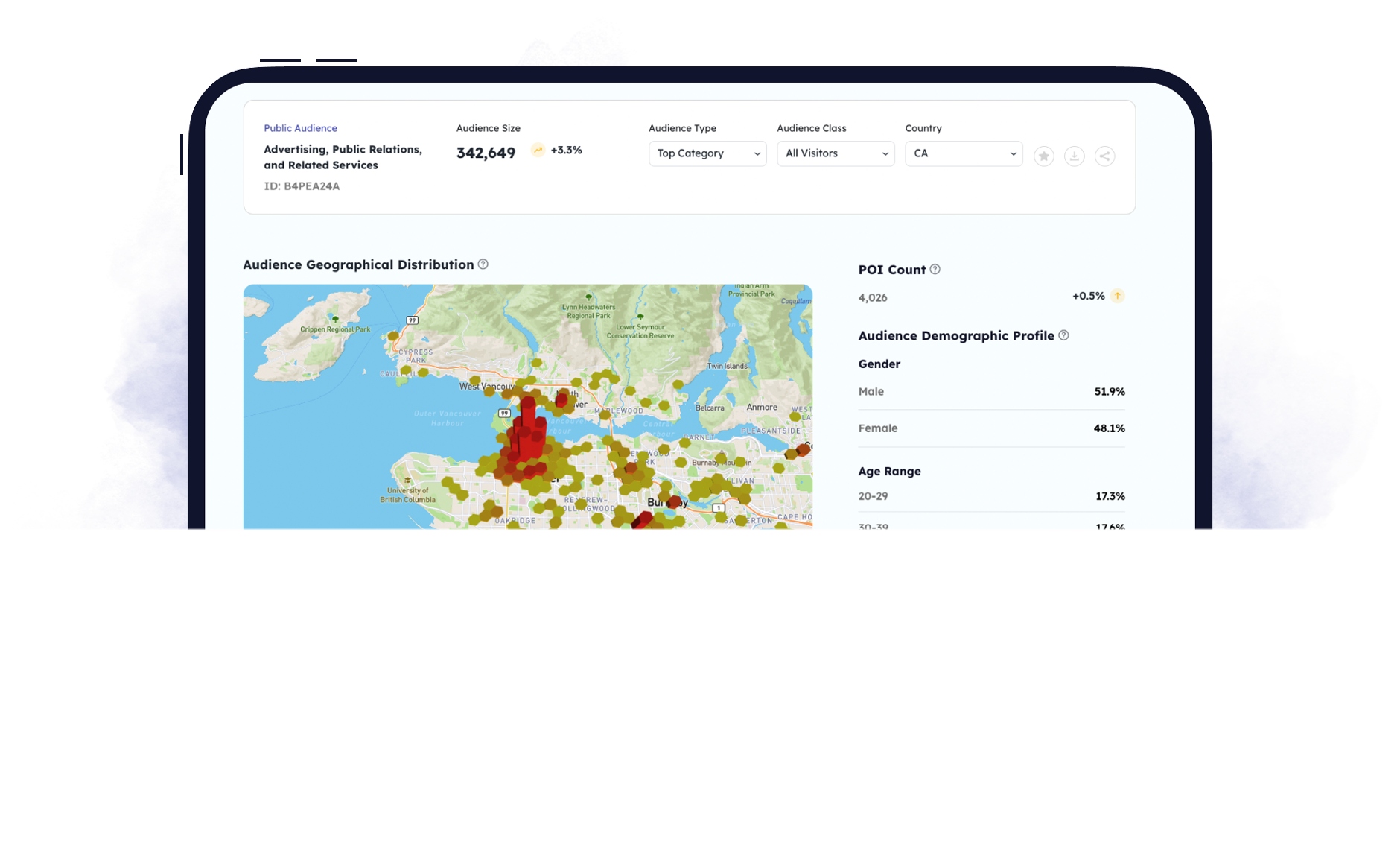
Task: Open the Audience Type dropdown
Action: (707, 153)
